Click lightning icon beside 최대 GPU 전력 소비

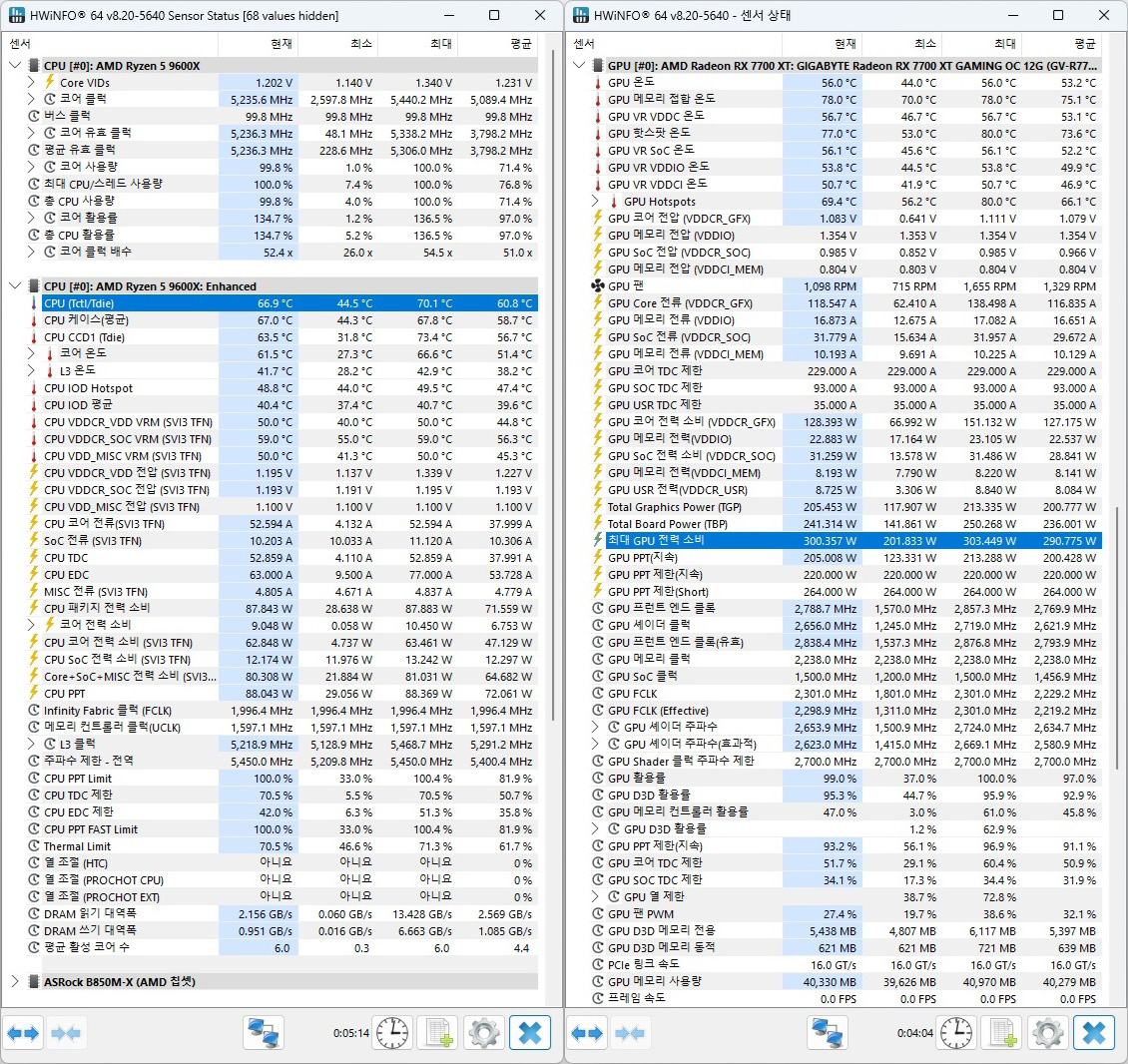click(x=597, y=540)
